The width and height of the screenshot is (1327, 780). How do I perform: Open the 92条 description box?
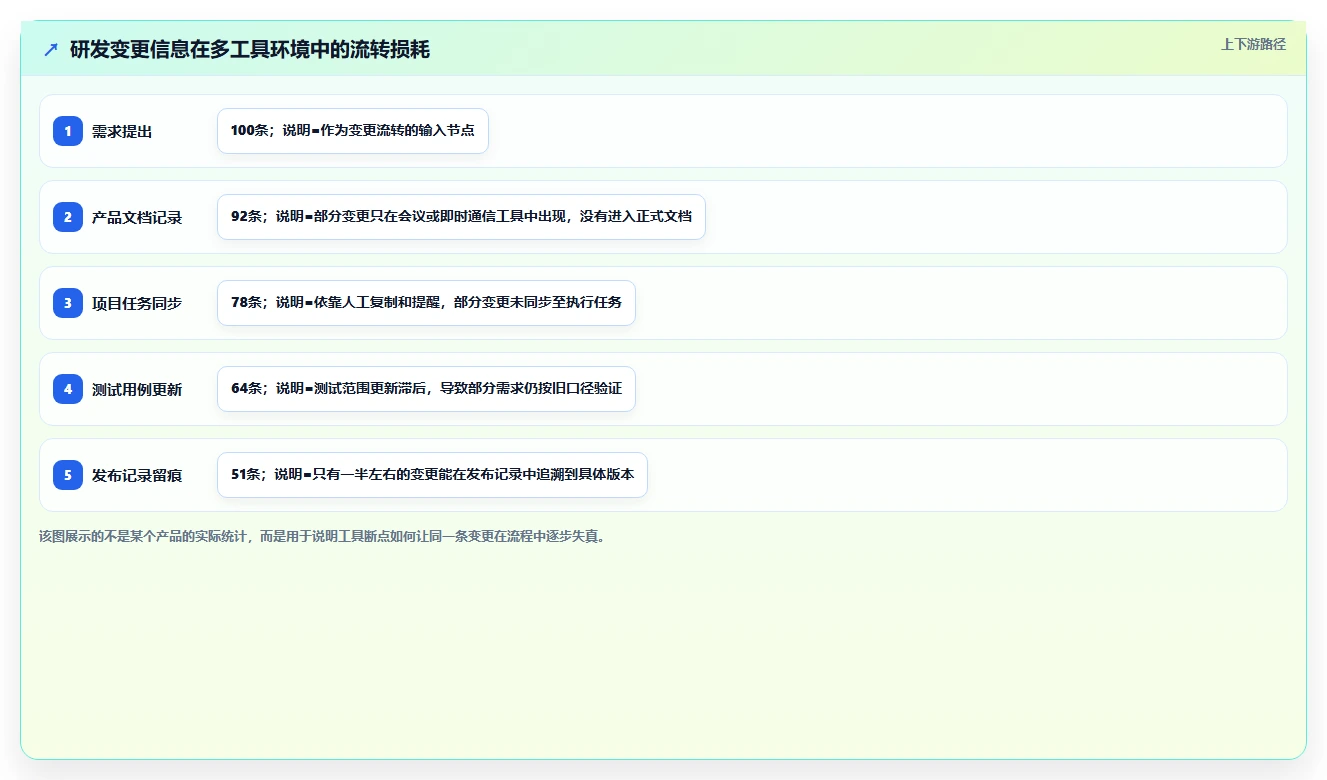click(461, 217)
